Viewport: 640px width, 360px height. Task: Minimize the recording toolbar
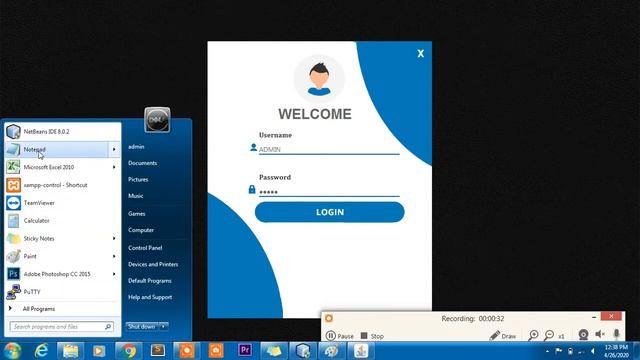(594, 317)
